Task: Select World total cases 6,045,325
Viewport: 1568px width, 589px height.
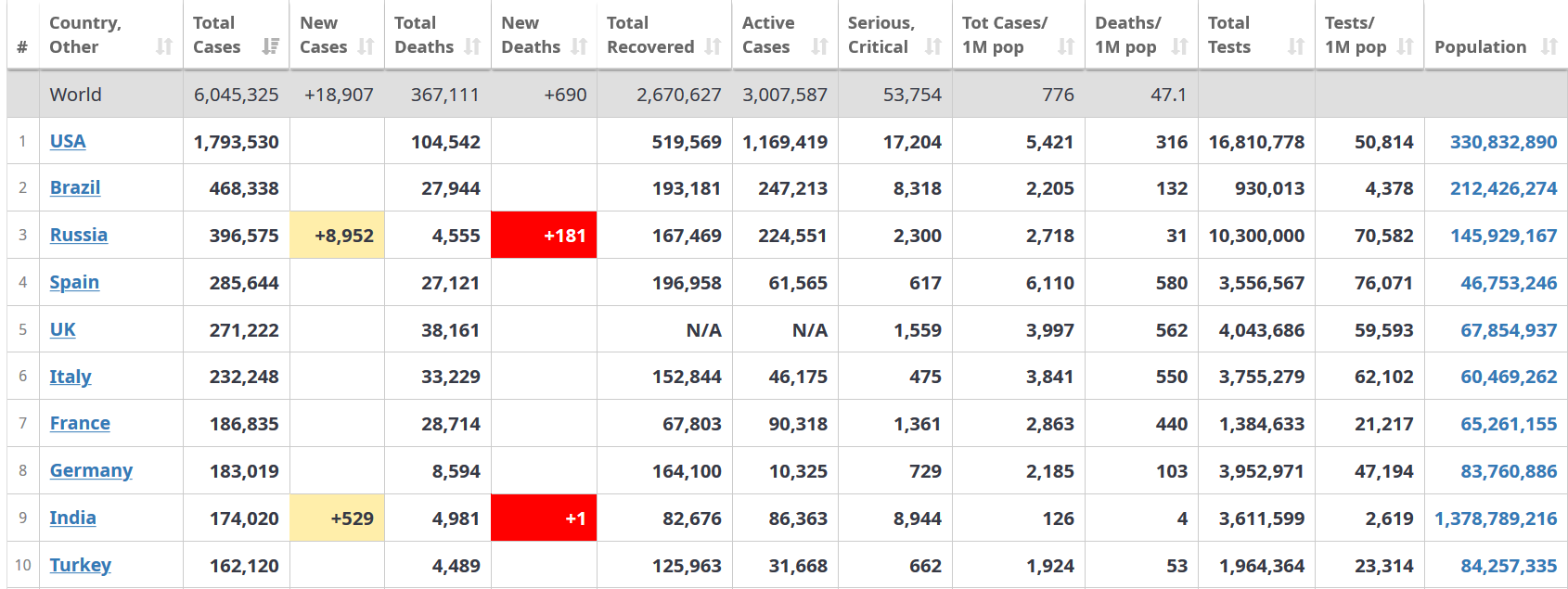Action: pyautogui.click(x=236, y=95)
